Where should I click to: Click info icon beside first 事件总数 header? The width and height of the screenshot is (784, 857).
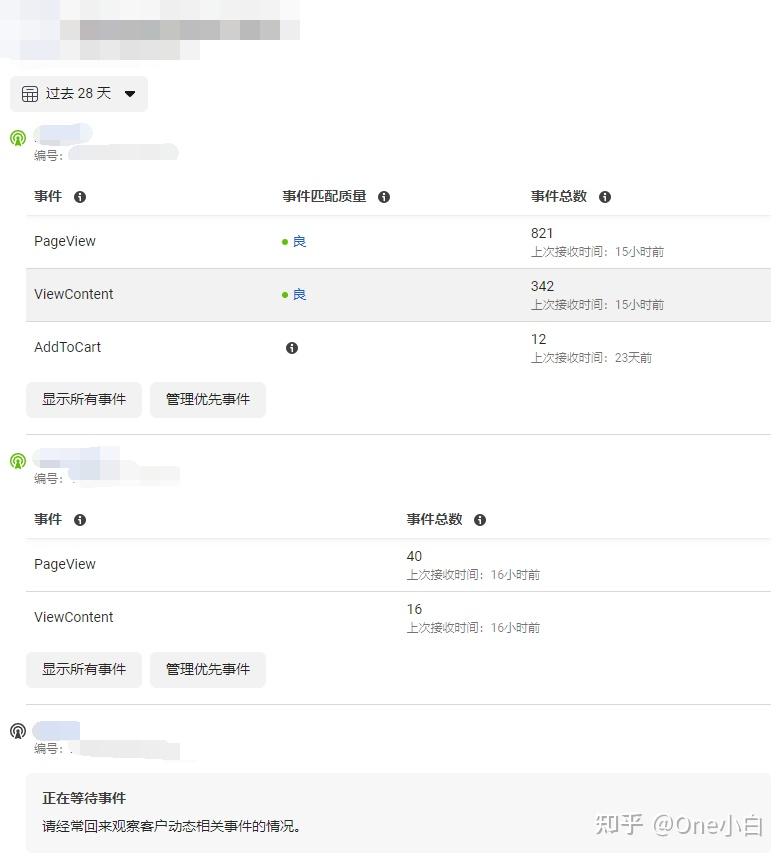pos(605,197)
